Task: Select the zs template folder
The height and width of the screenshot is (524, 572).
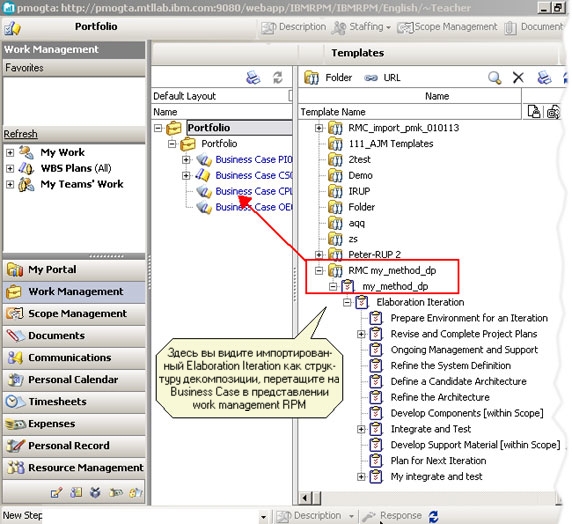Action: click(353, 239)
